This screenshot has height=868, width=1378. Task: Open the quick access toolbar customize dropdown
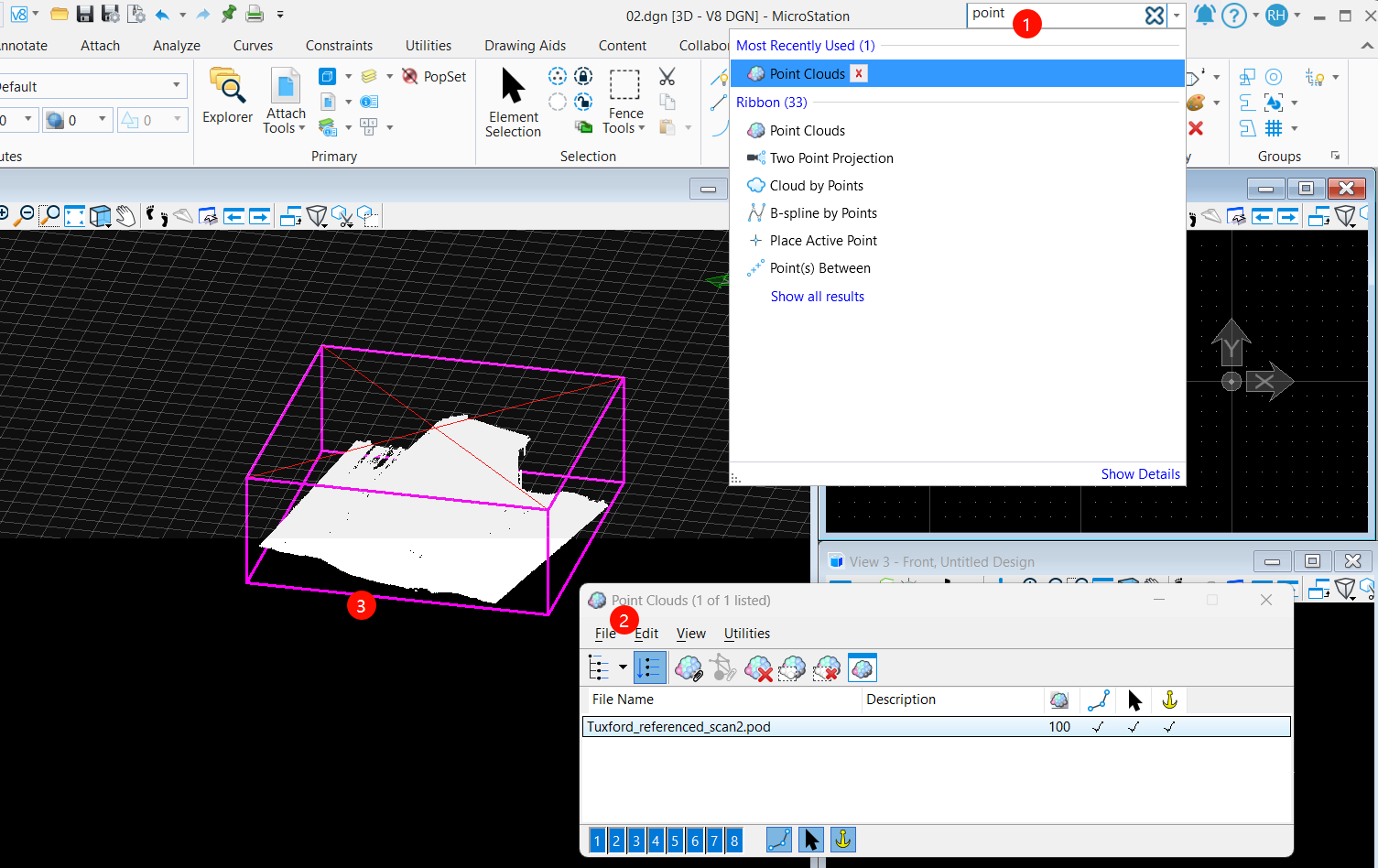[280, 15]
